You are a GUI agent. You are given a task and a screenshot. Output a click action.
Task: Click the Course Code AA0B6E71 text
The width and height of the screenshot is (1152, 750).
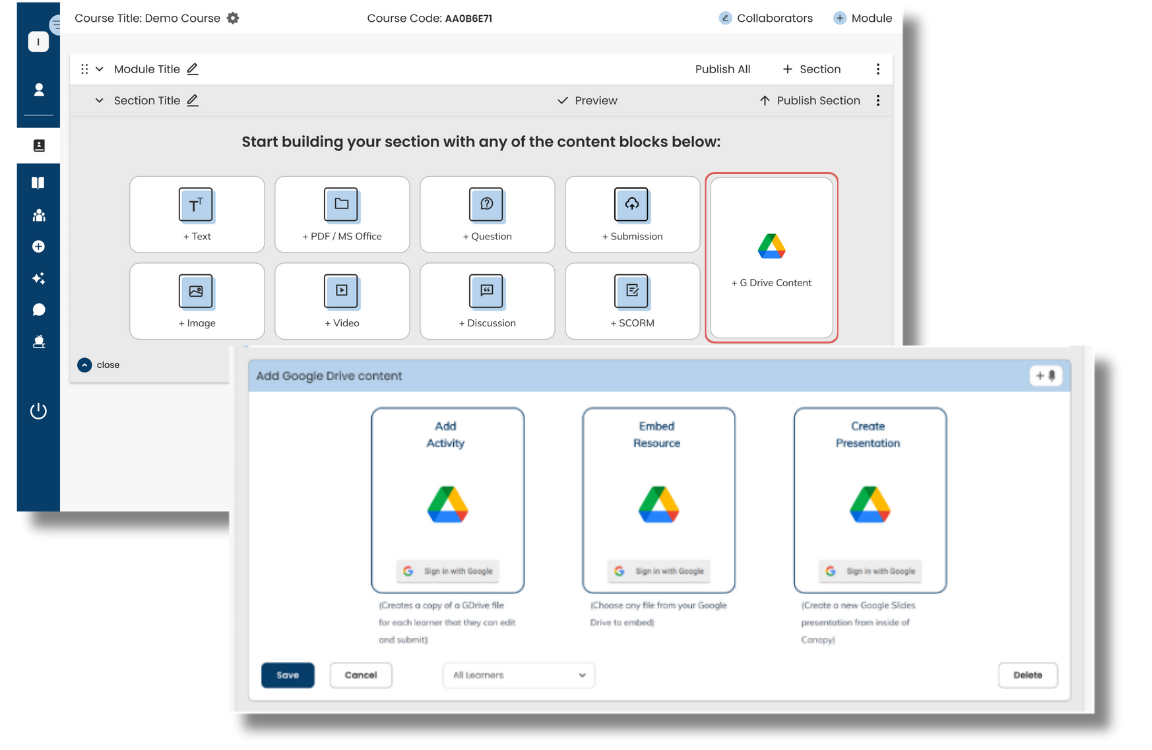pos(430,18)
